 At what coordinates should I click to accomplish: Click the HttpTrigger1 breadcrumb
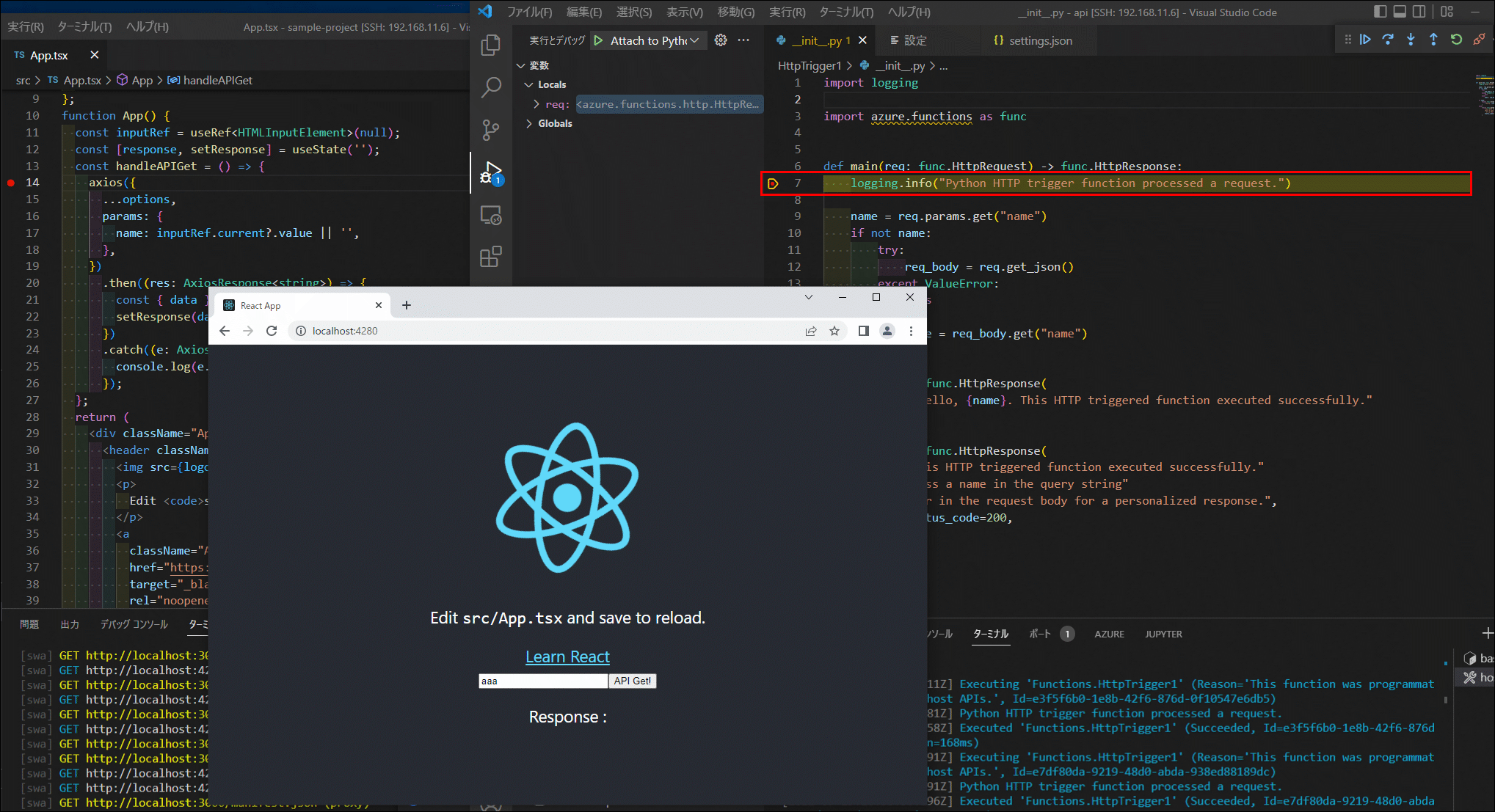point(810,65)
